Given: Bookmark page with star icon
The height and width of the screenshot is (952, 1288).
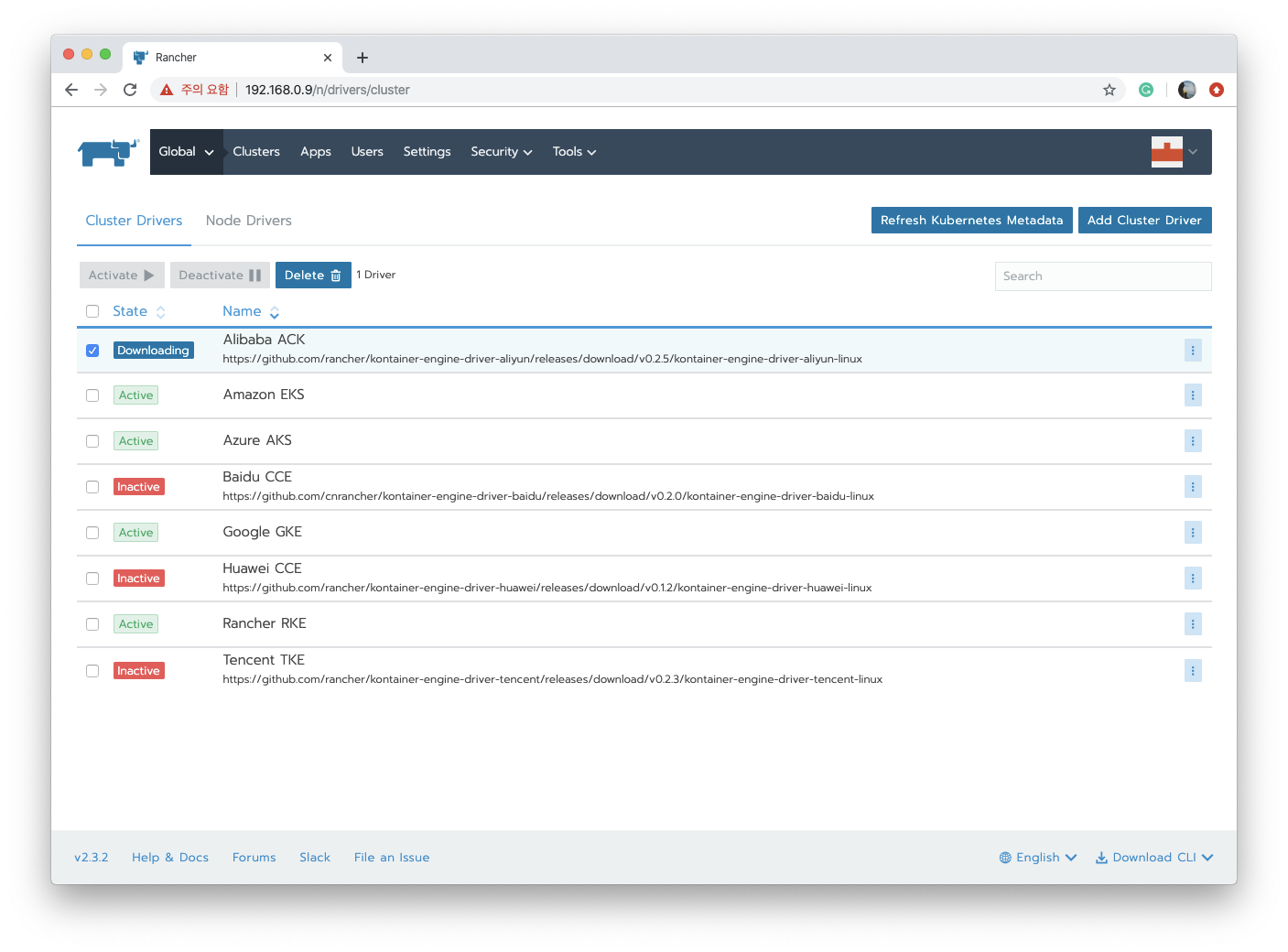Looking at the screenshot, I should [x=1109, y=90].
